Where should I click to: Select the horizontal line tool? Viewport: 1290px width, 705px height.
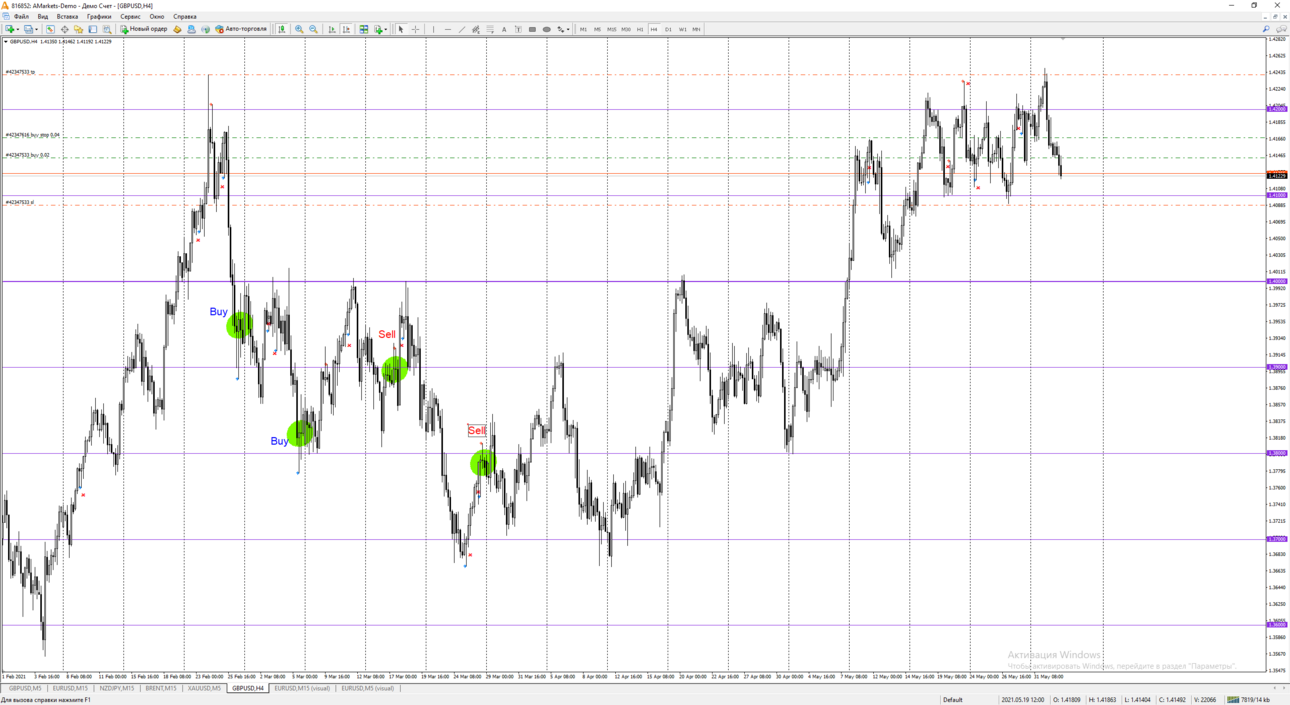pyautogui.click(x=448, y=29)
